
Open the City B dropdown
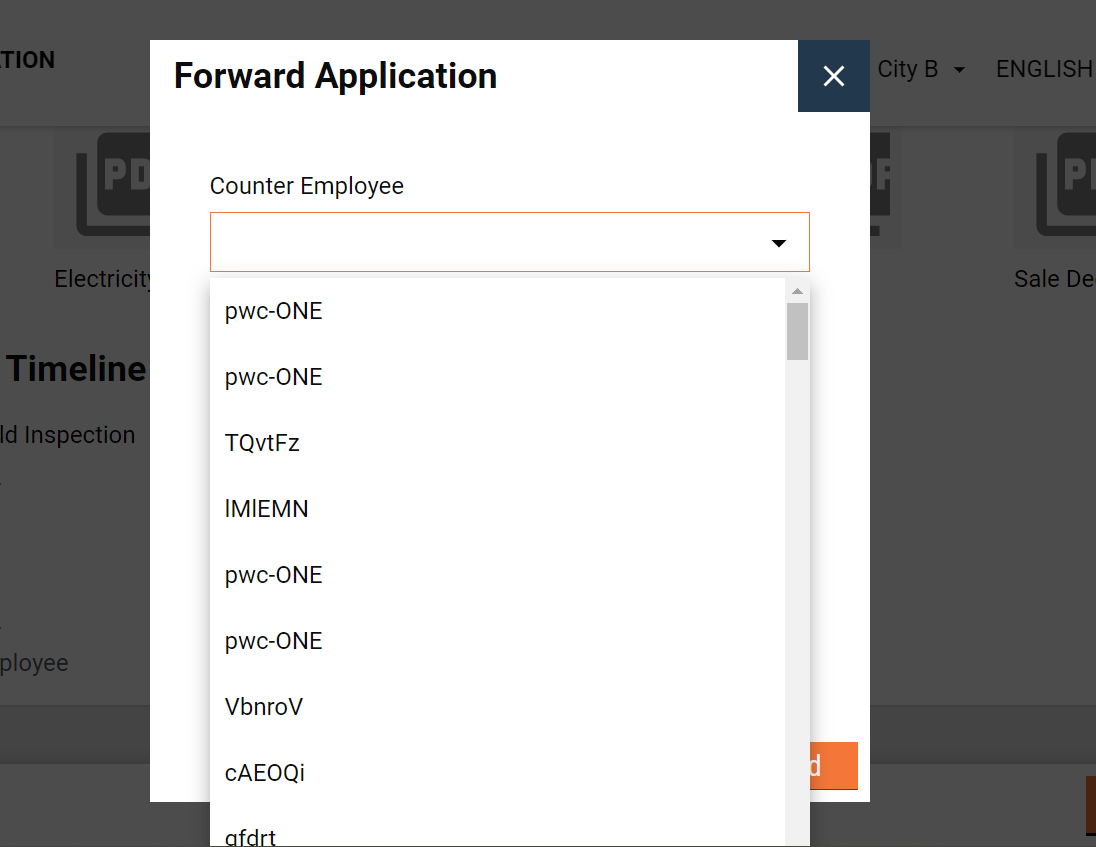click(921, 69)
